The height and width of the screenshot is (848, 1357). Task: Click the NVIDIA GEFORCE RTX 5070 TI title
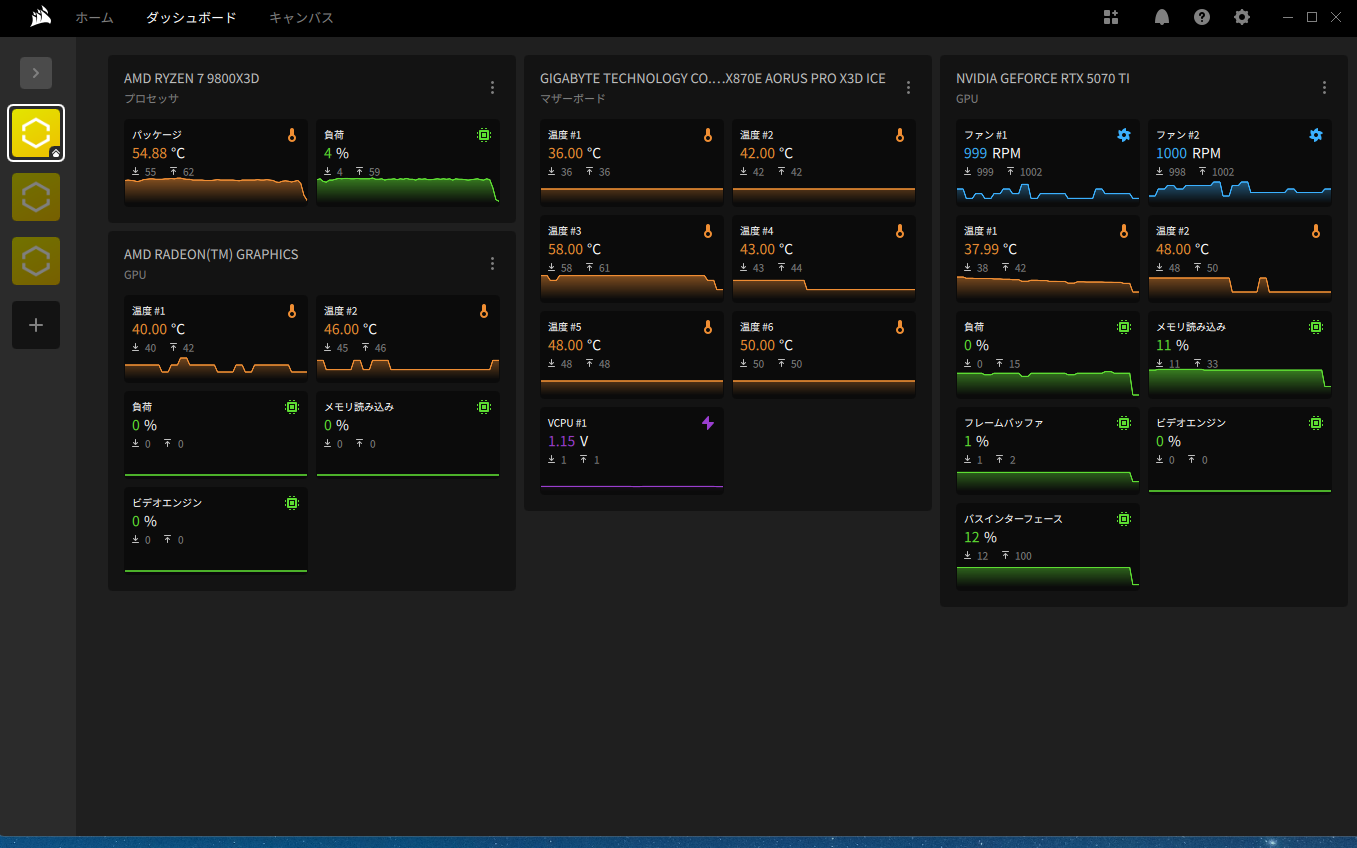coord(1043,79)
